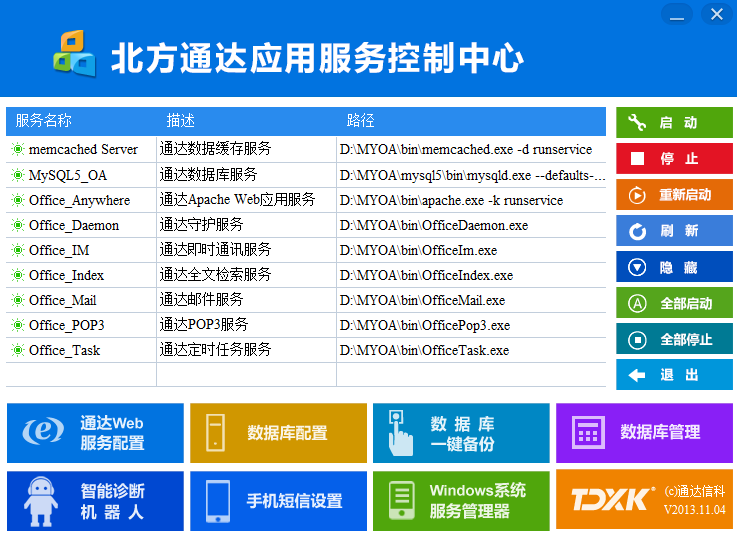Screen dimensions: 737x534
Task: Open the 数据库管理 tile
Action: (x=644, y=433)
